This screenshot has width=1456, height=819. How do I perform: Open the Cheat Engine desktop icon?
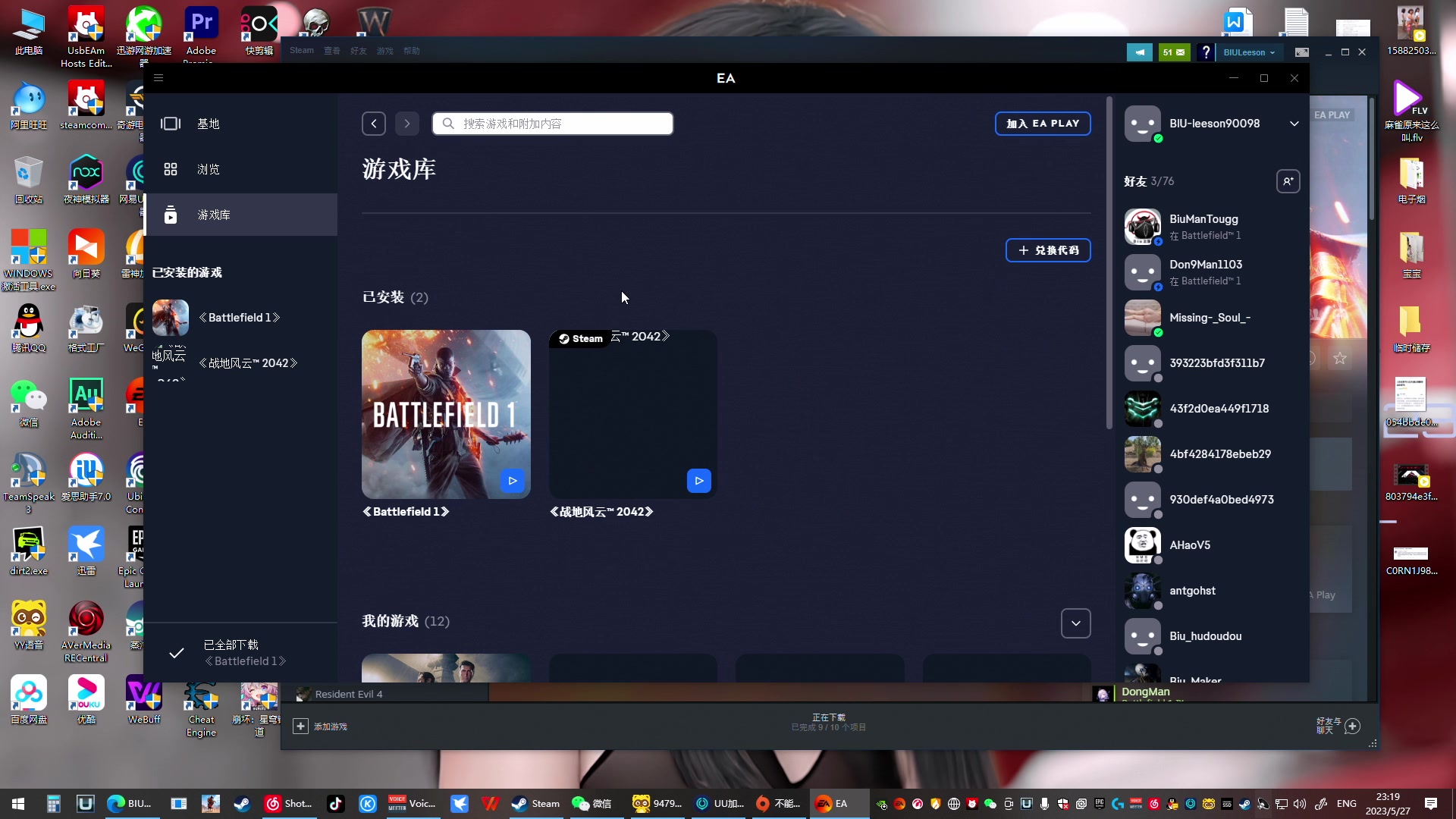point(202,708)
